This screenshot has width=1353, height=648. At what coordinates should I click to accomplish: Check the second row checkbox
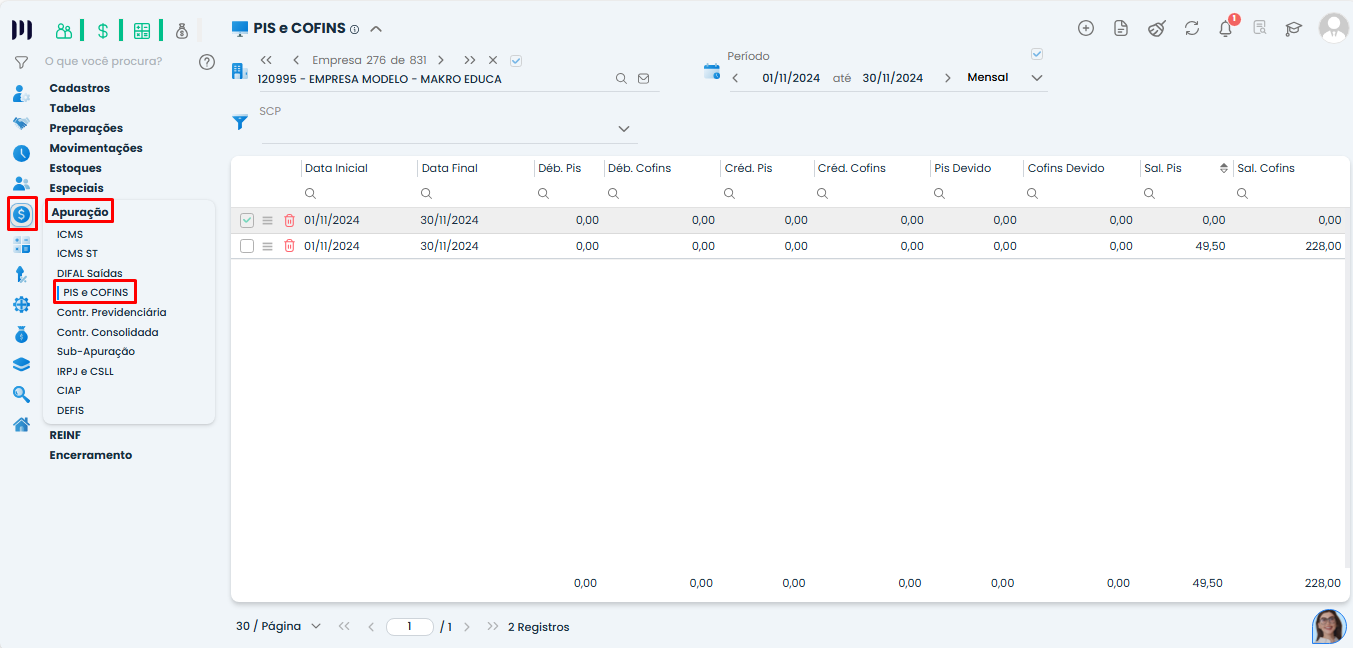tap(247, 246)
